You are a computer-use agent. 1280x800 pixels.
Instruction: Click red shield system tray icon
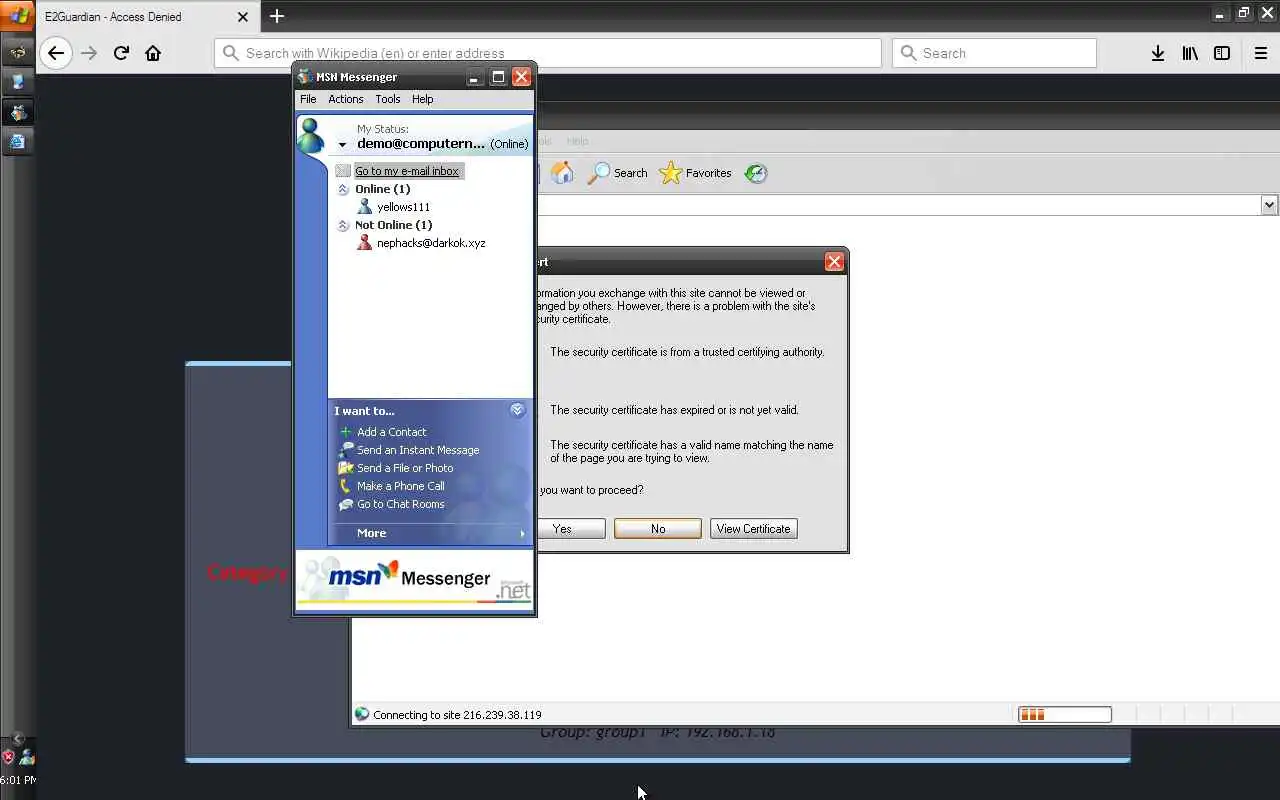(9, 757)
